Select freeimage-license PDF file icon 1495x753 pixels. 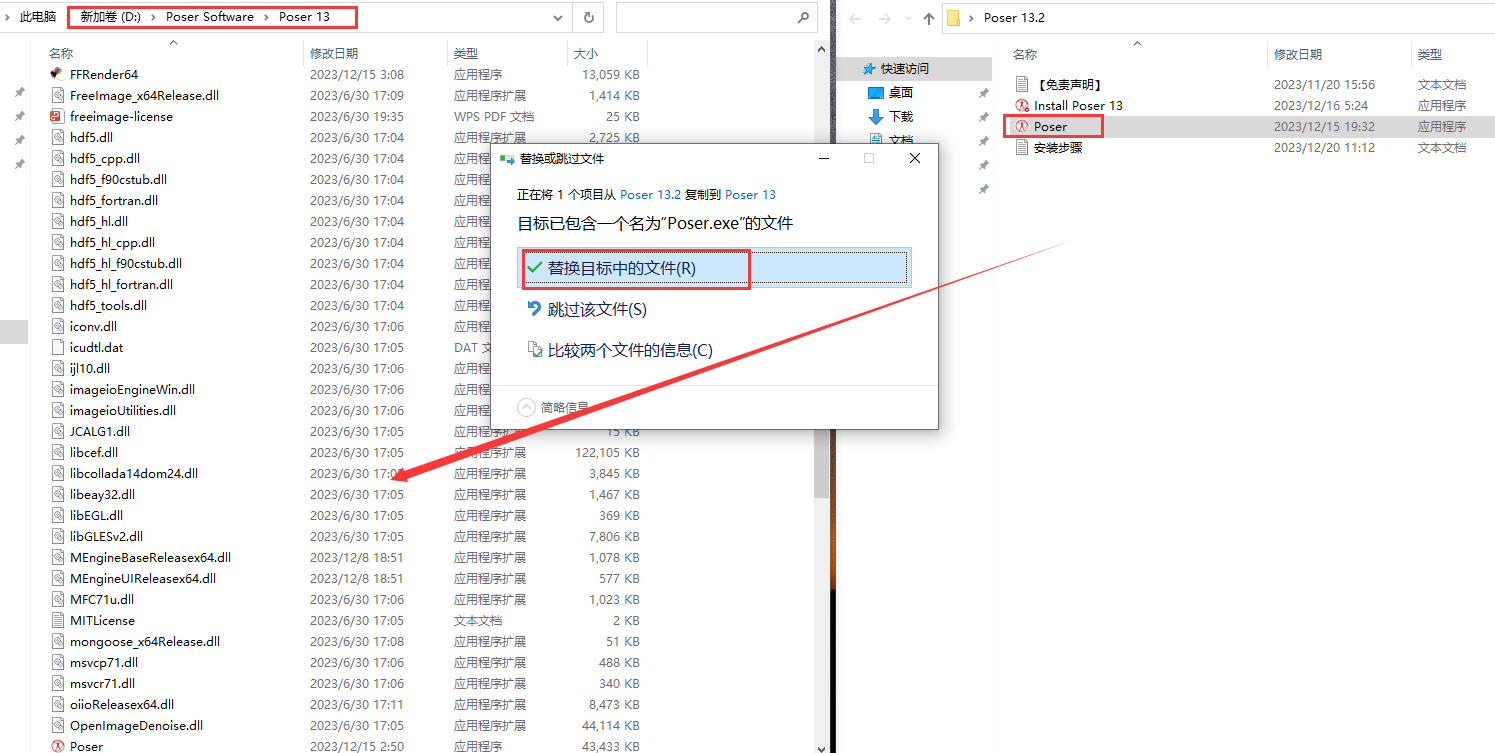(57, 116)
